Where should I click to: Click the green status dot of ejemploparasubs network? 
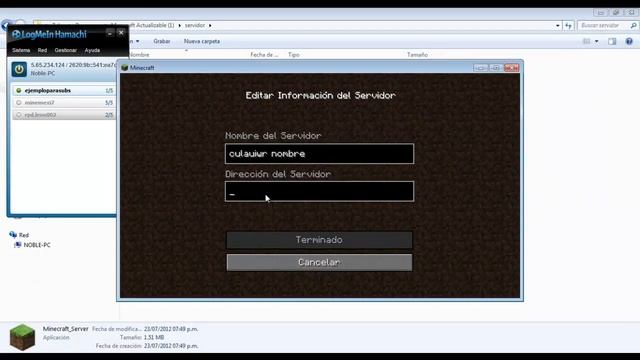tap(18, 90)
